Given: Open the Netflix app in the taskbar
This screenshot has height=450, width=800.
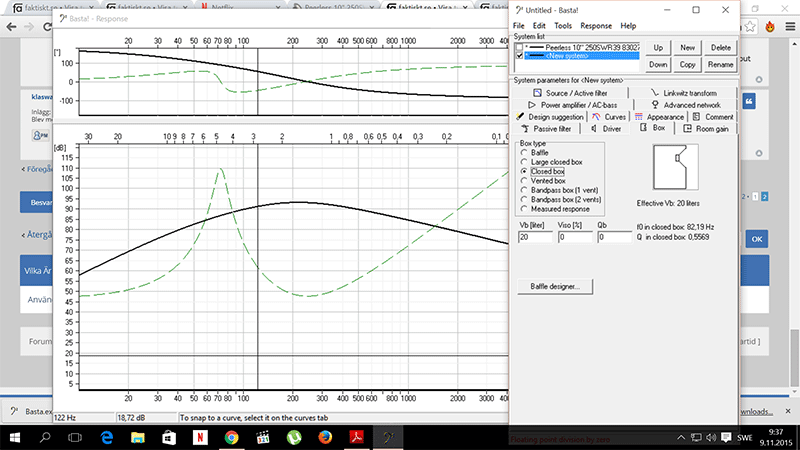Looking at the screenshot, I should tap(199, 437).
